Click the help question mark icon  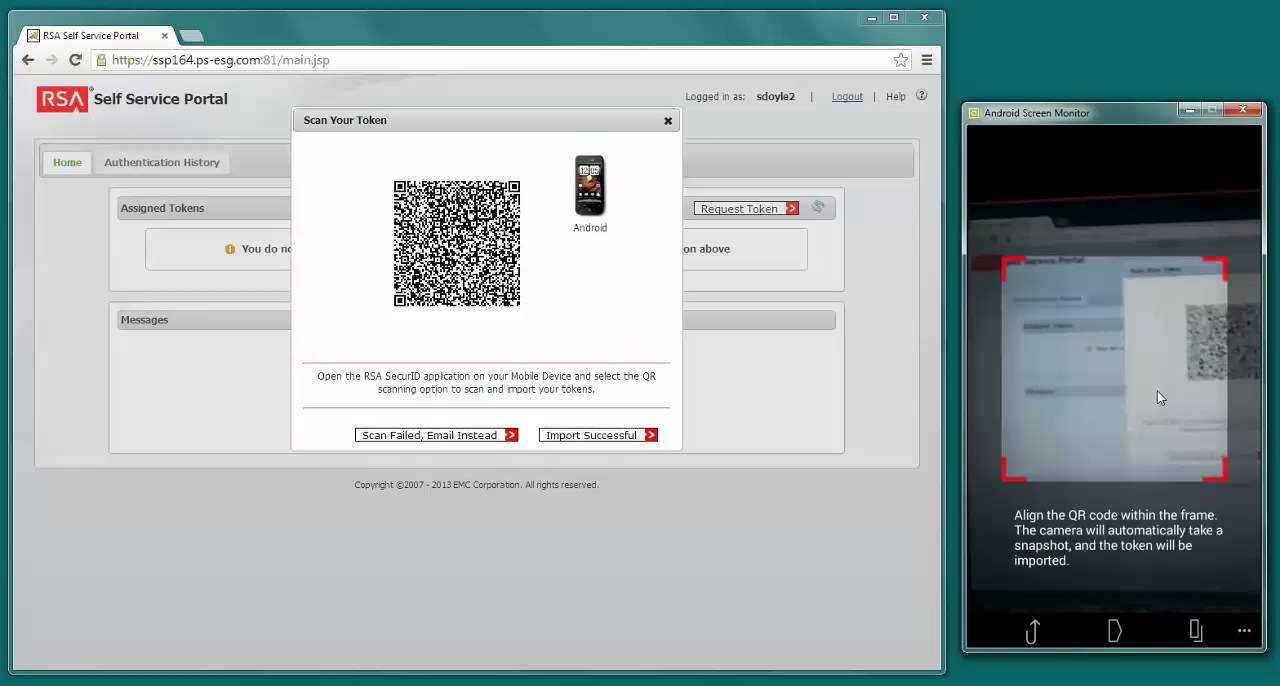pos(922,96)
